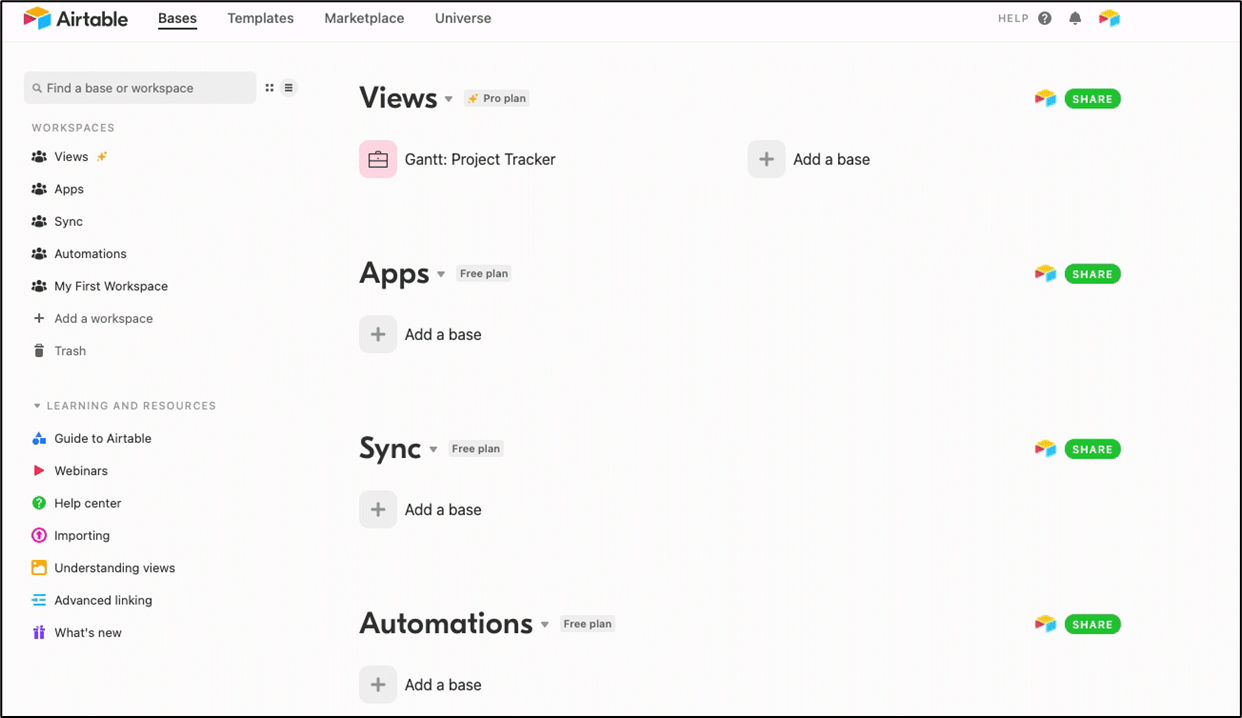Open Guide to Airtable label
Screen dimensions: 1242x718
(x=103, y=438)
